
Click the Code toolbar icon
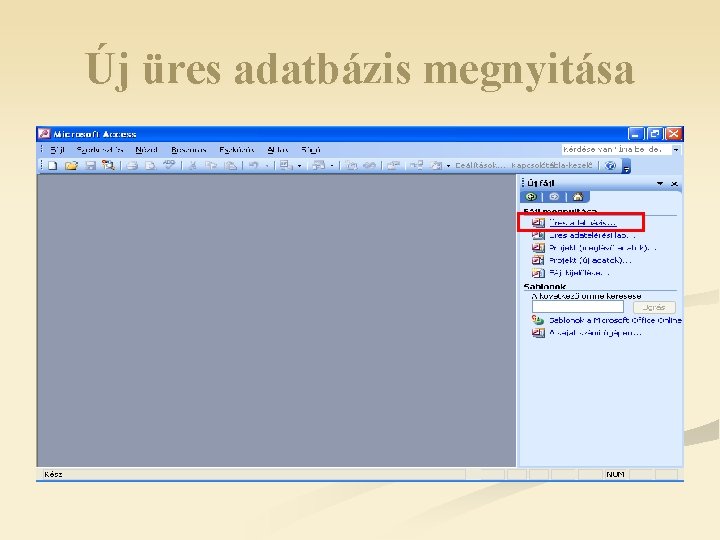pyautogui.click(x=352, y=166)
